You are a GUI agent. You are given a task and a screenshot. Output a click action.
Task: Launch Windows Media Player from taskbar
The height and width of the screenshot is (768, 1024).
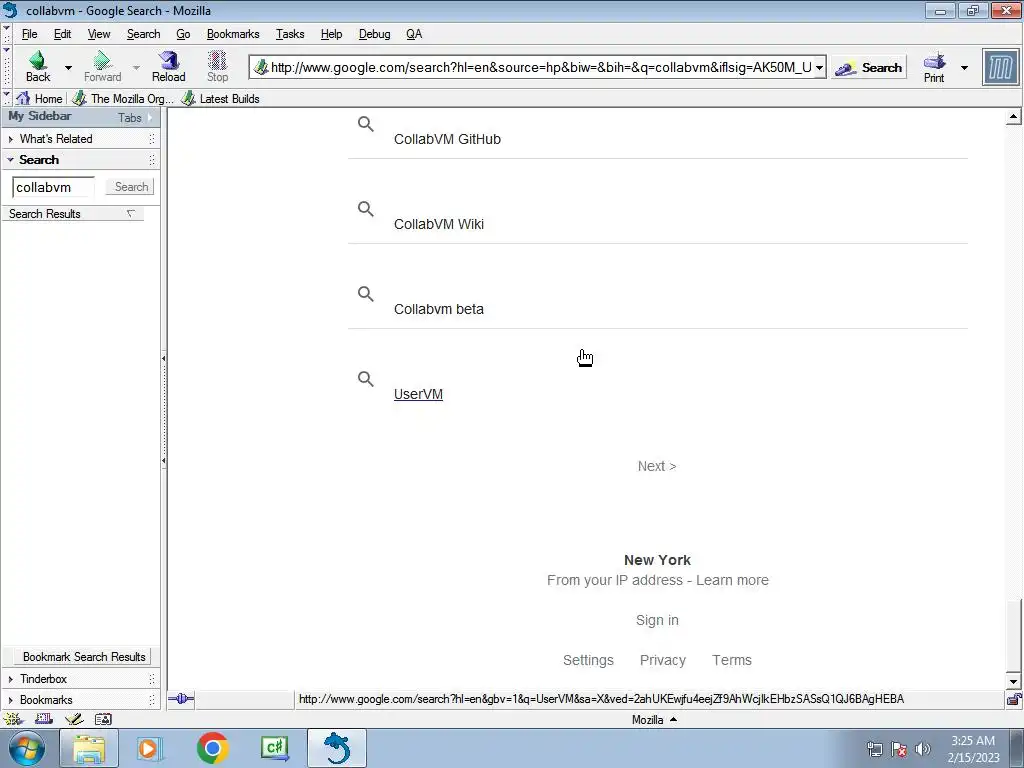149,748
